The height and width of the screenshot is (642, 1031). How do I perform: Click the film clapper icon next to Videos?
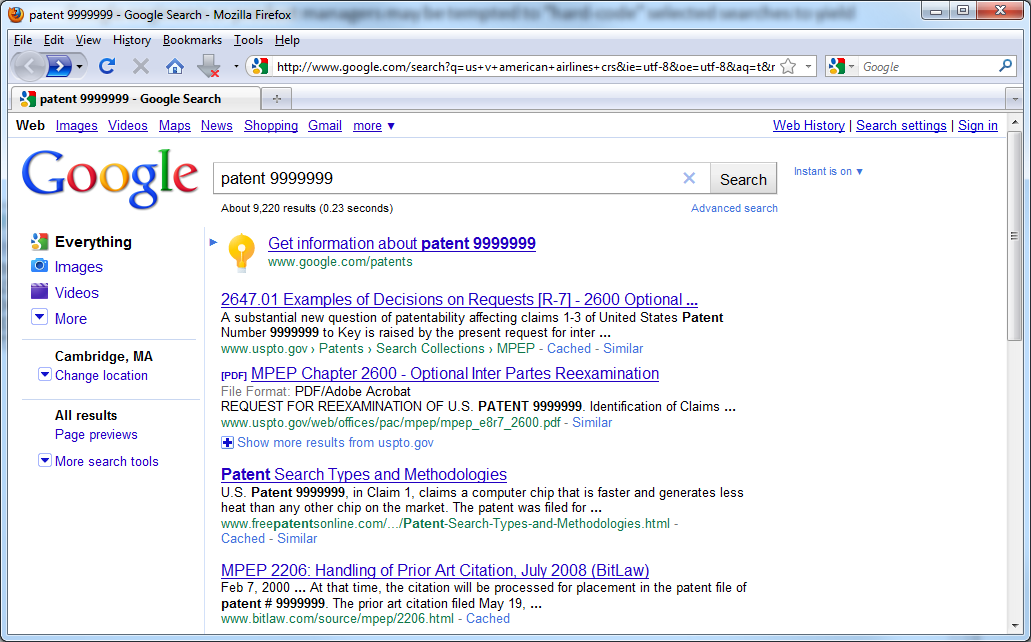coord(39,291)
